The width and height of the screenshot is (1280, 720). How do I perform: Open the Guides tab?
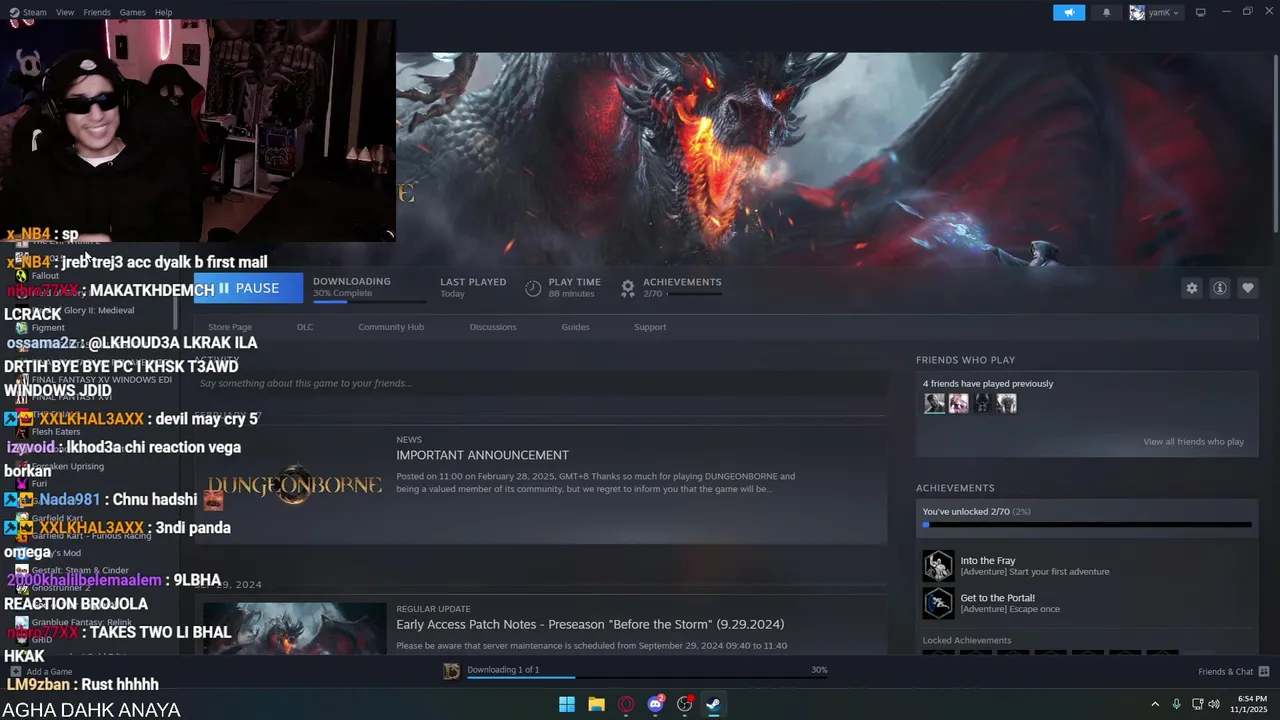[575, 327]
